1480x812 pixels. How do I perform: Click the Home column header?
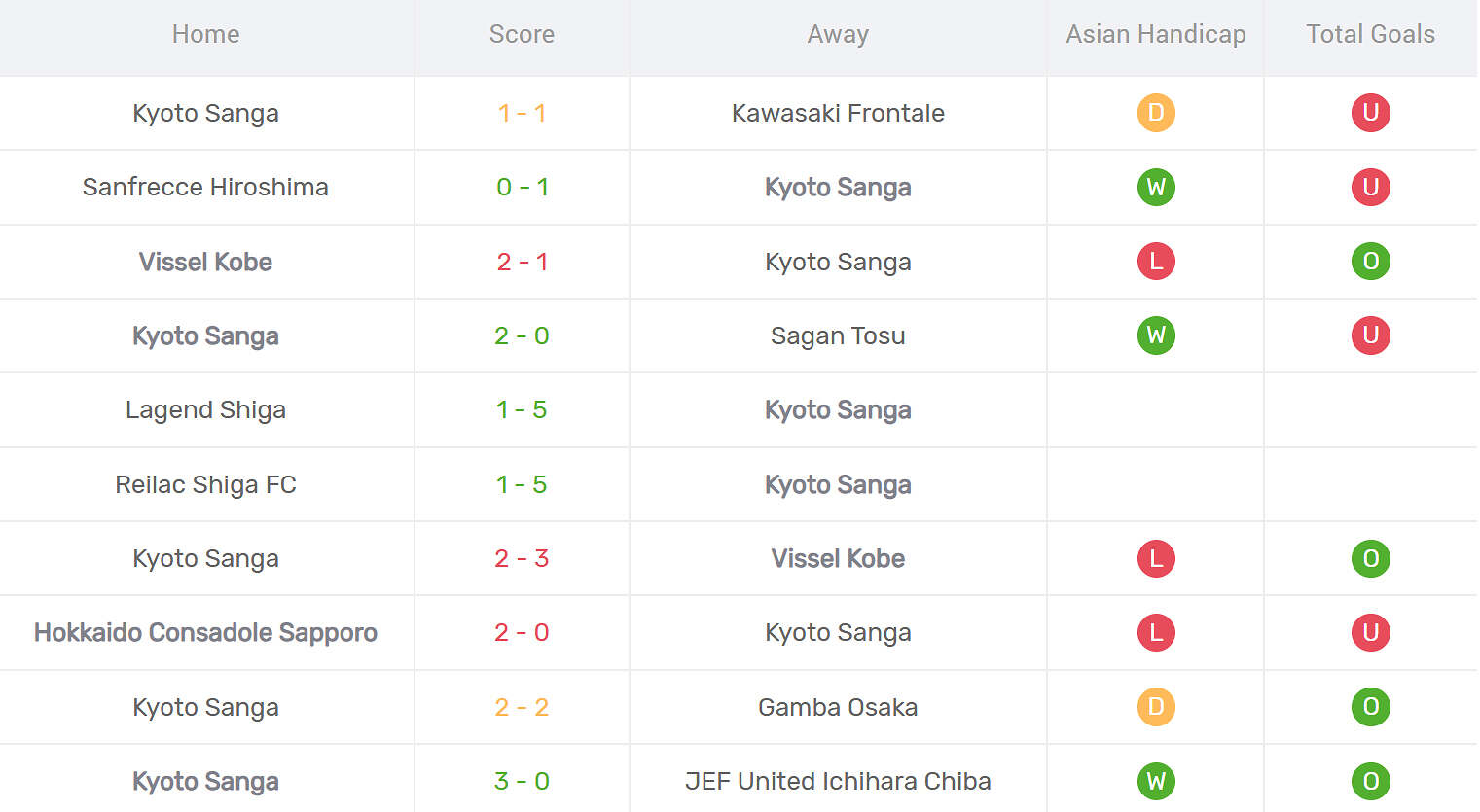coord(205,35)
